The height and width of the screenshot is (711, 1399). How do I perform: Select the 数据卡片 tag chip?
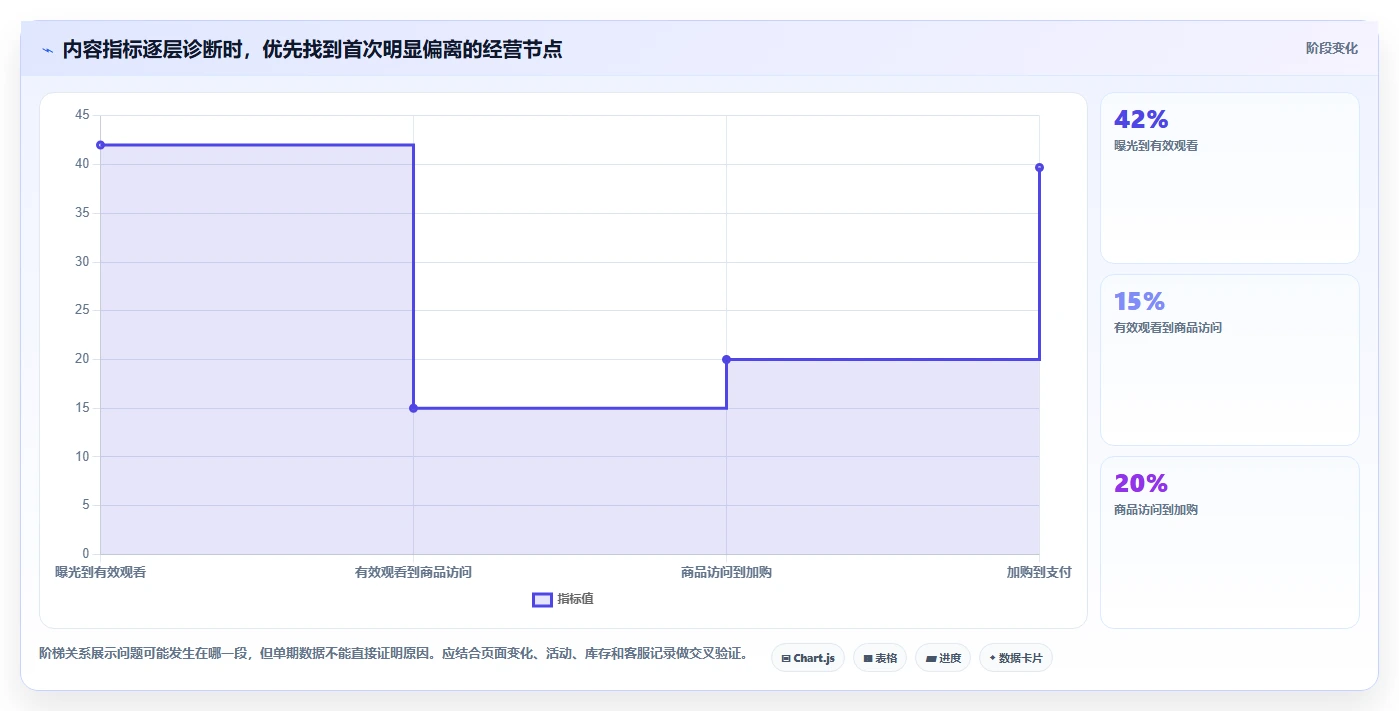1016,658
